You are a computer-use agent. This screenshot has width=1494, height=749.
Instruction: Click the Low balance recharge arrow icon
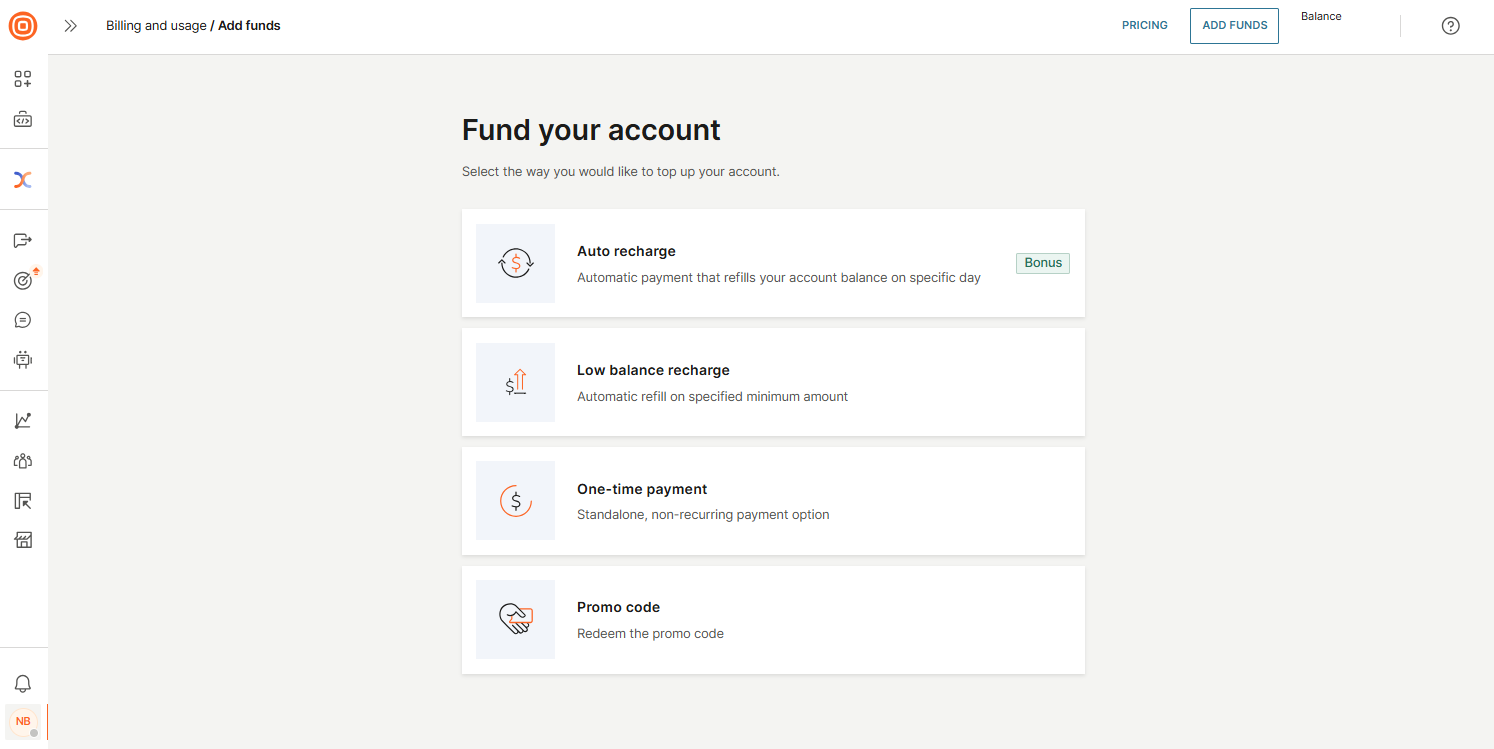(x=515, y=382)
